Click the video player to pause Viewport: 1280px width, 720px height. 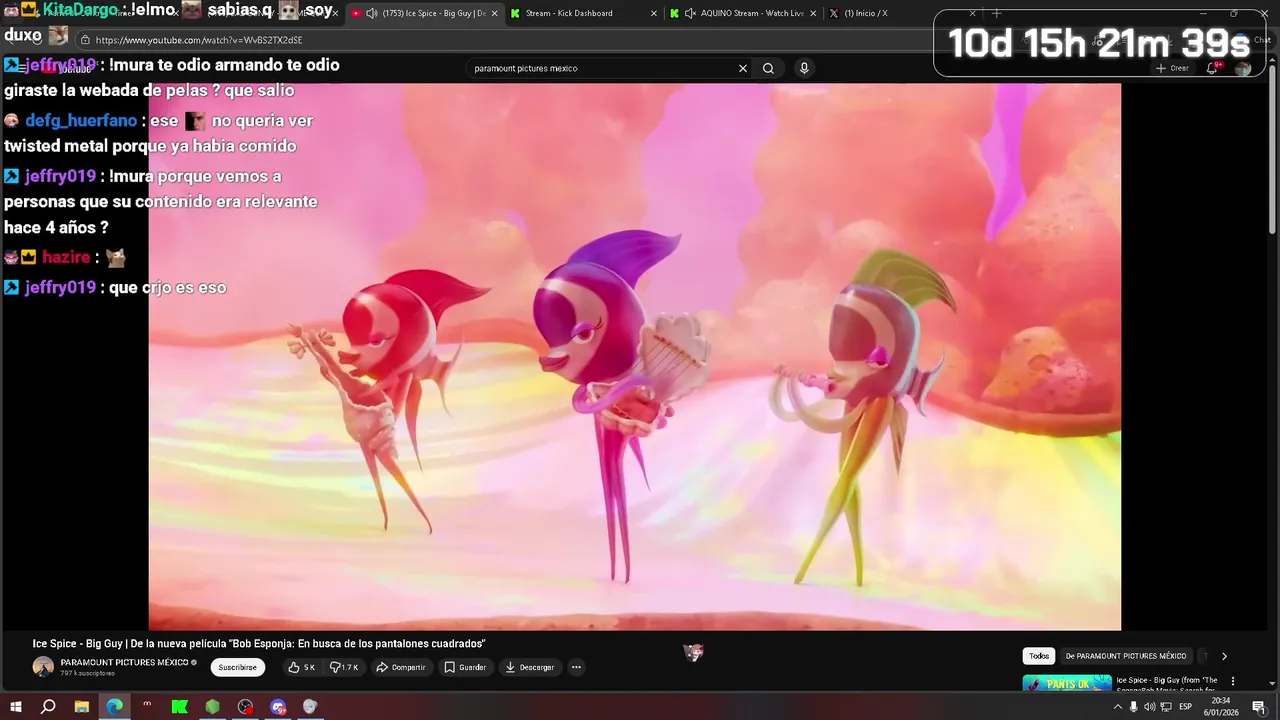[x=635, y=356]
